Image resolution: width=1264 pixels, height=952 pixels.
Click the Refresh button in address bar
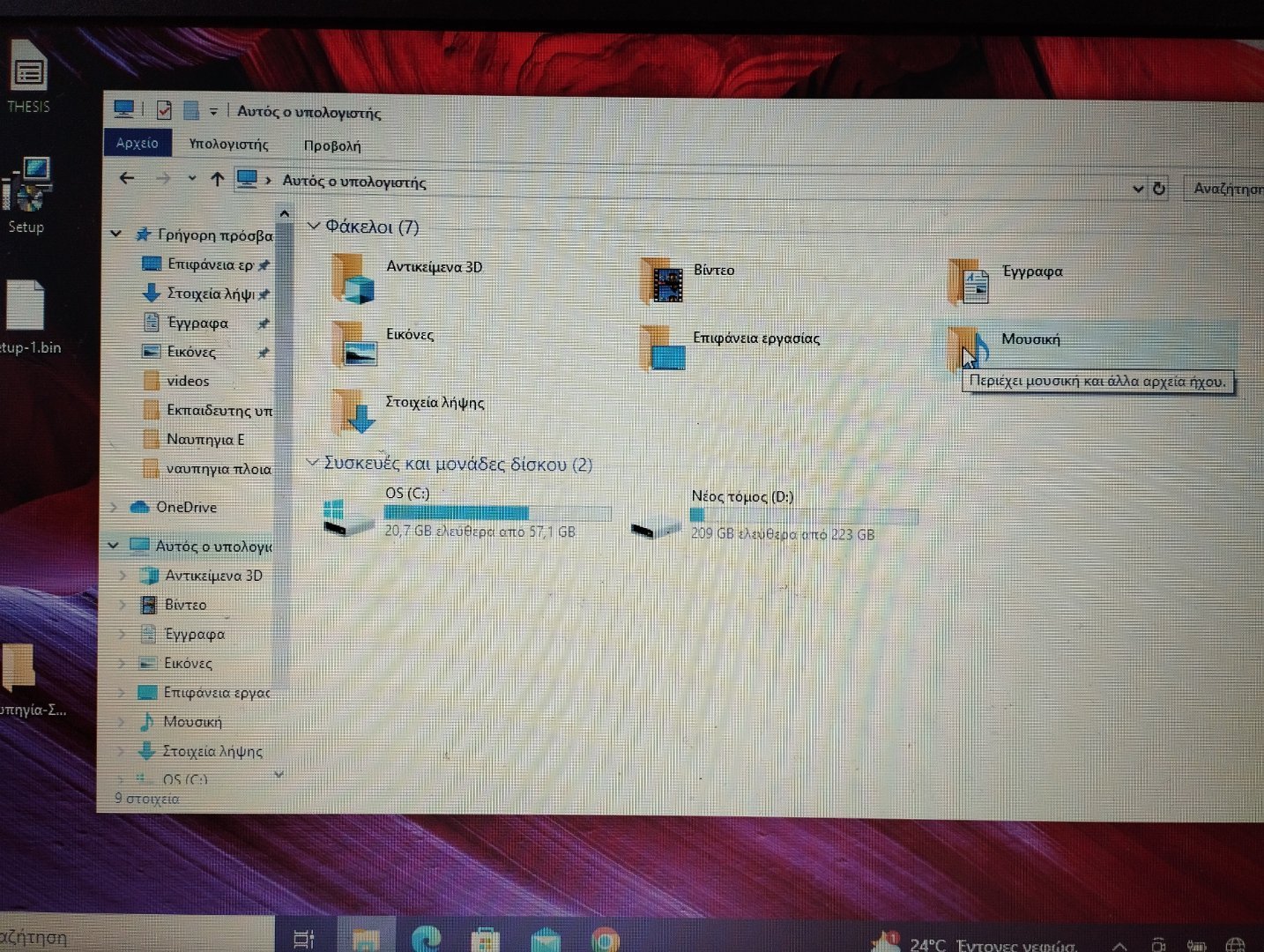1159,188
